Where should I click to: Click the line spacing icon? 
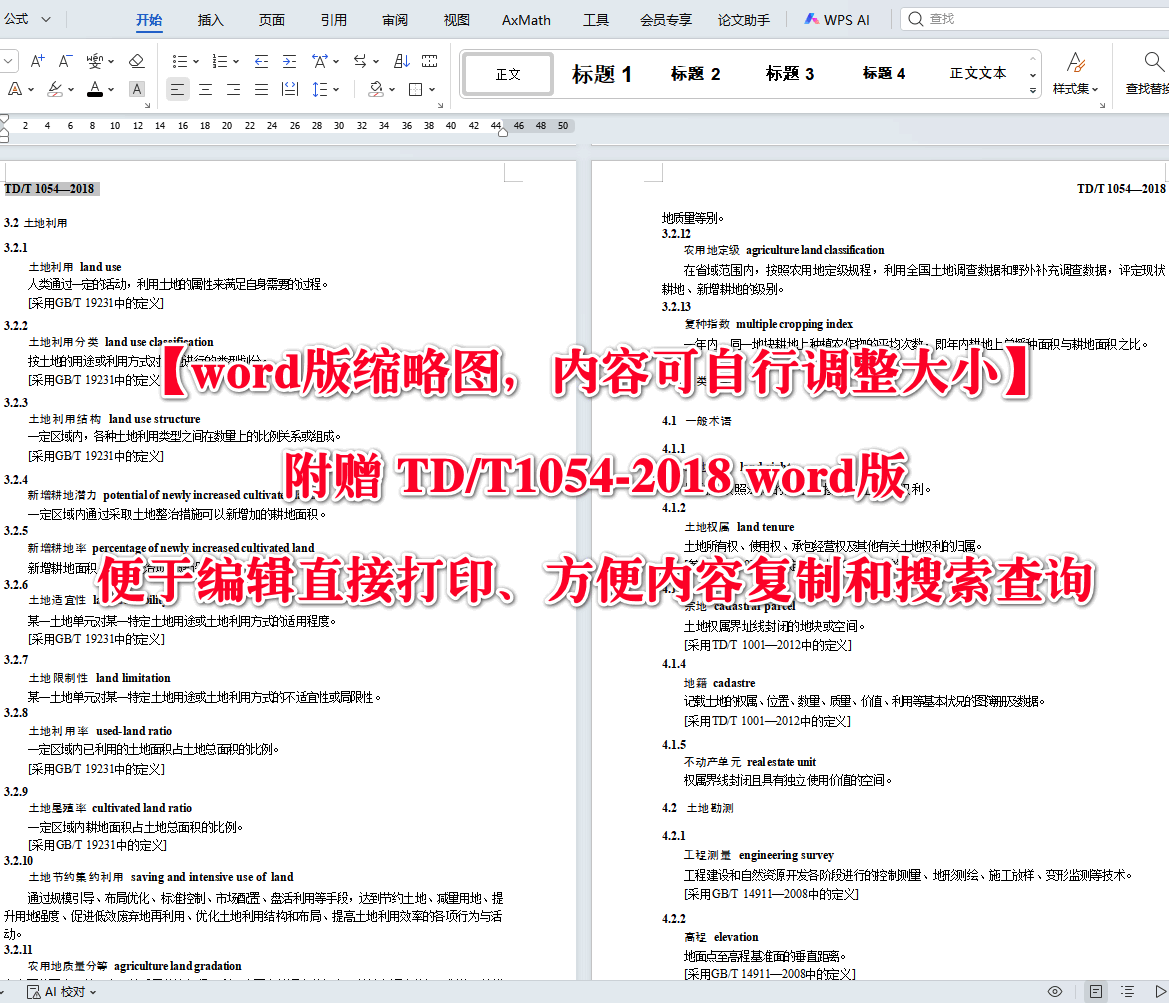[x=320, y=89]
